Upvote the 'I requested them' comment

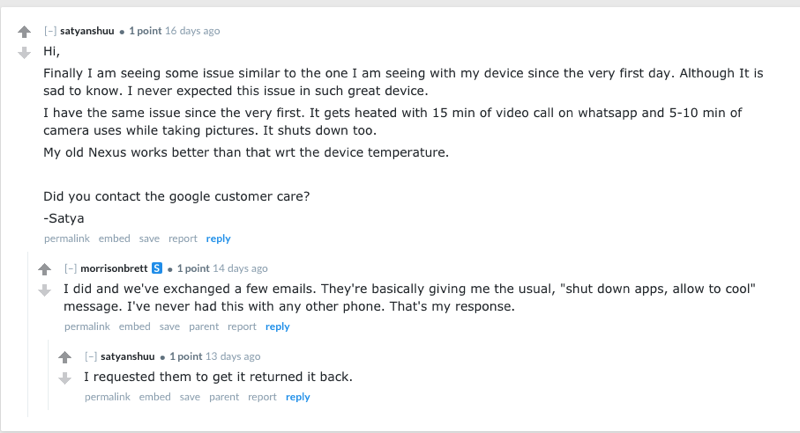[65, 358]
